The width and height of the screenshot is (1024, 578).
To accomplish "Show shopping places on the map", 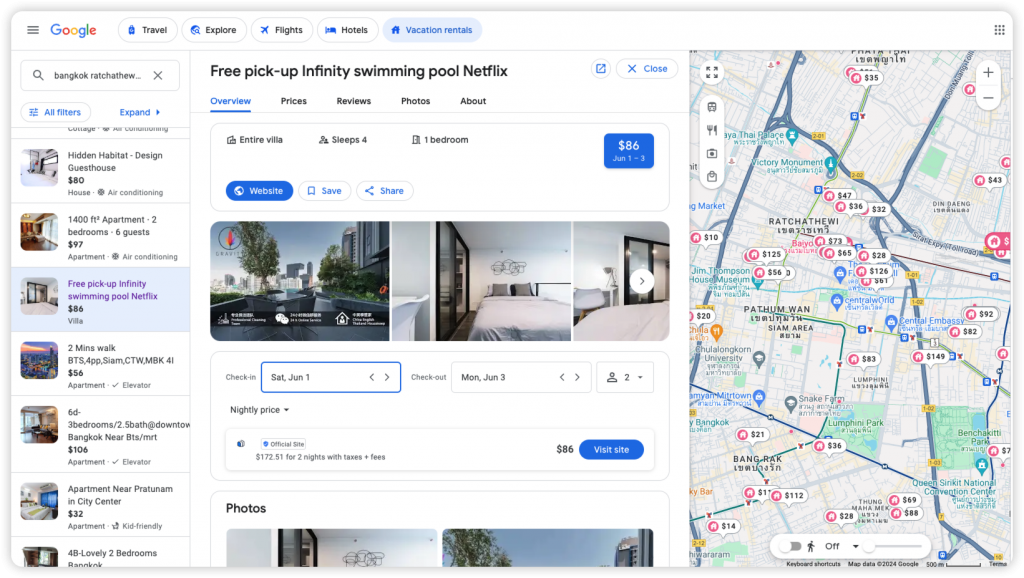I will click(712, 177).
